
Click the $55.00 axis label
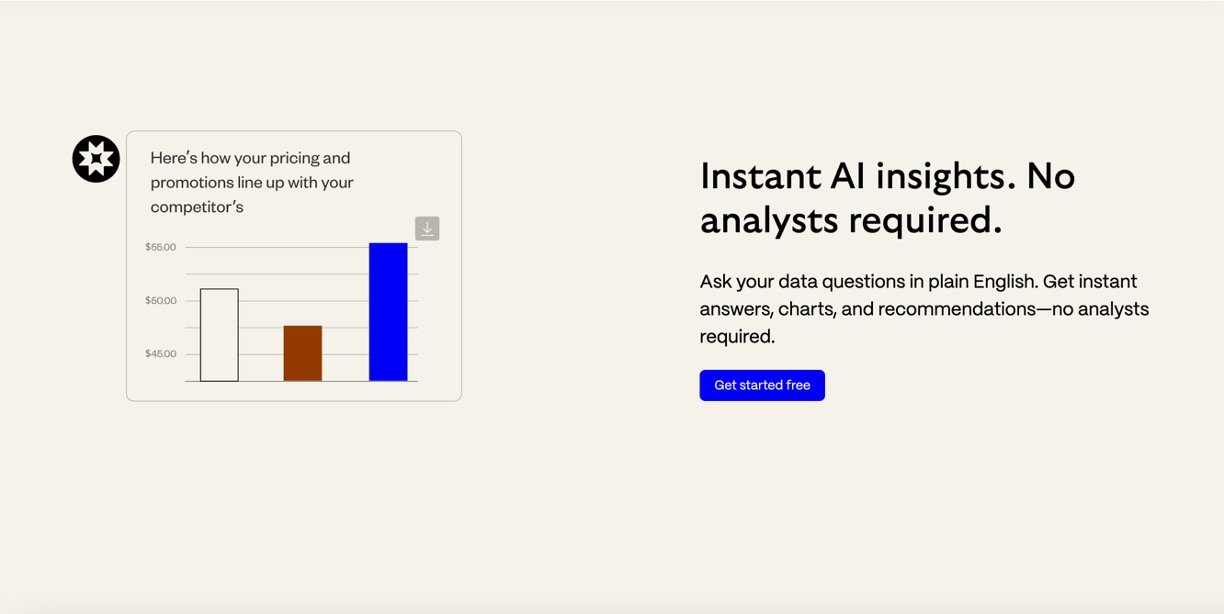coord(160,247)
